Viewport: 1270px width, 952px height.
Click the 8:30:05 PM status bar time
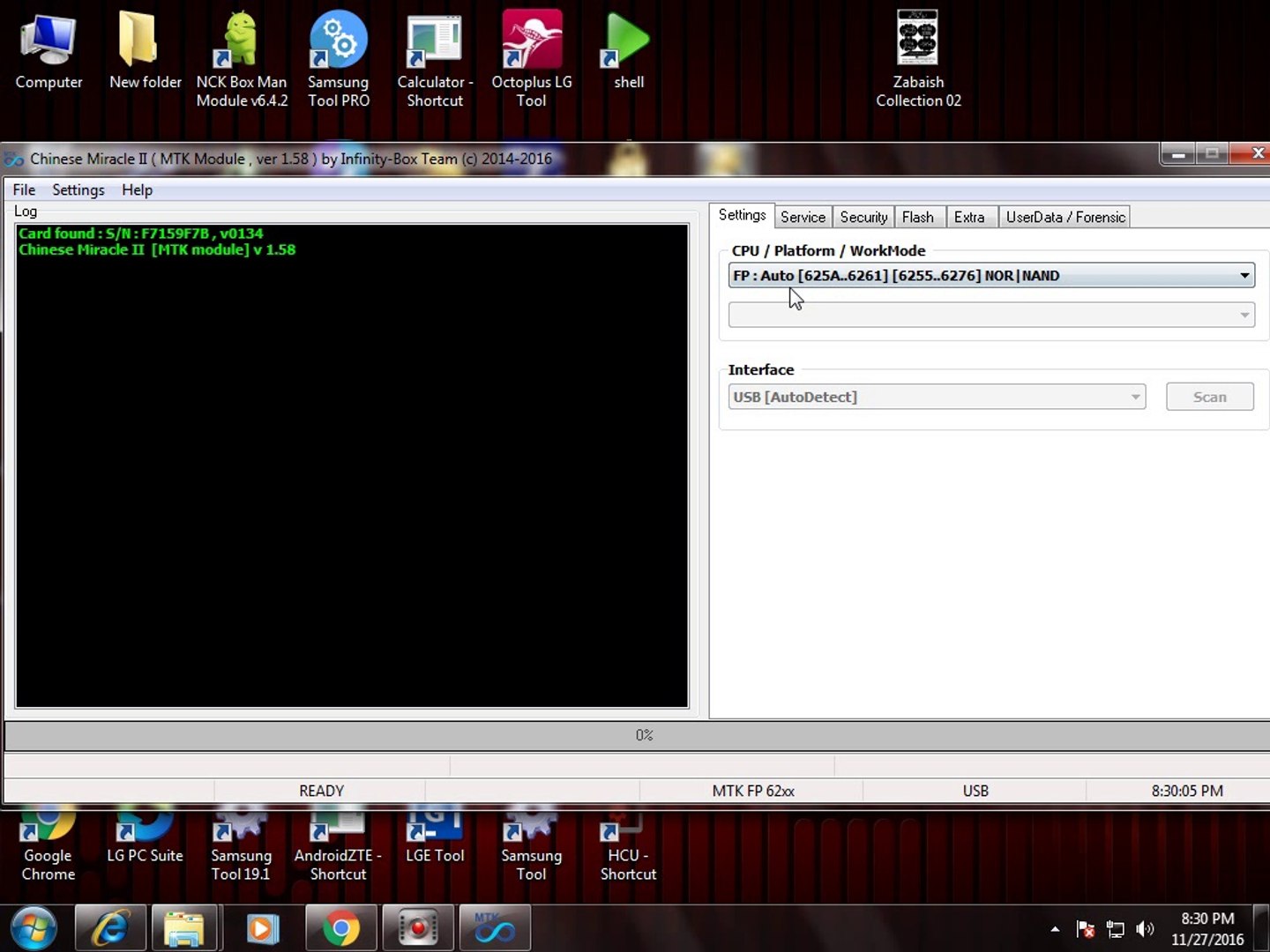click(x=1187, y=791)
